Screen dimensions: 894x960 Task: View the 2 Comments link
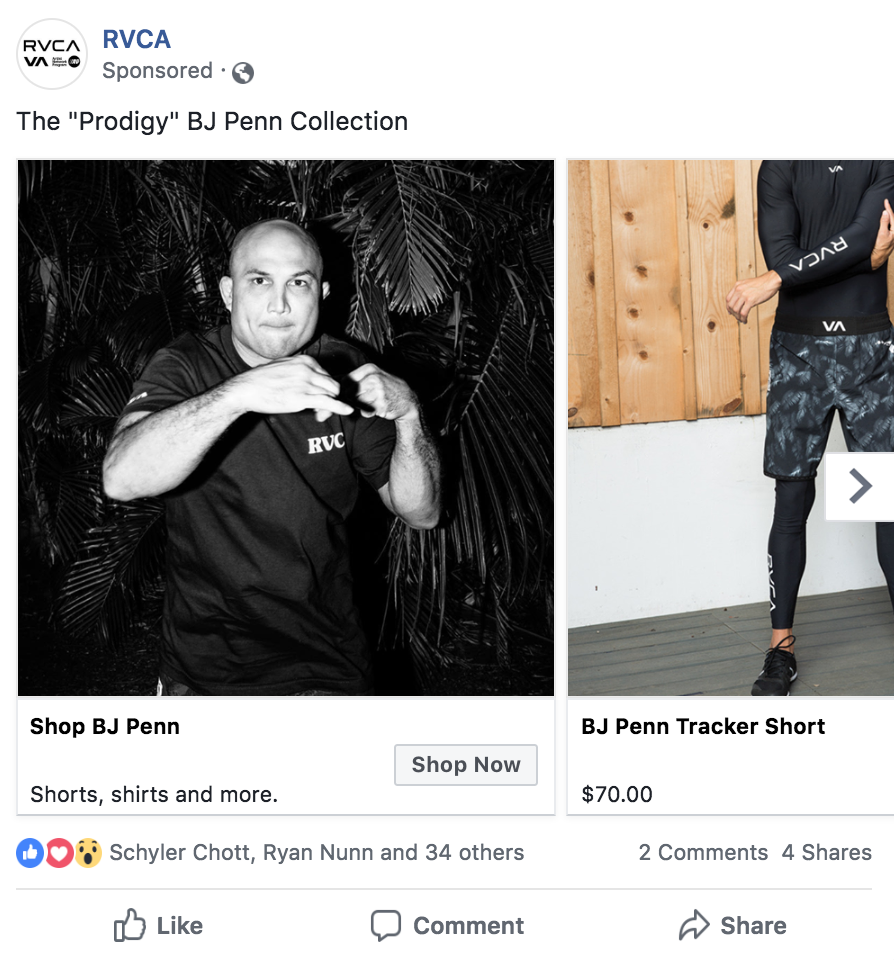coord(703,853)
